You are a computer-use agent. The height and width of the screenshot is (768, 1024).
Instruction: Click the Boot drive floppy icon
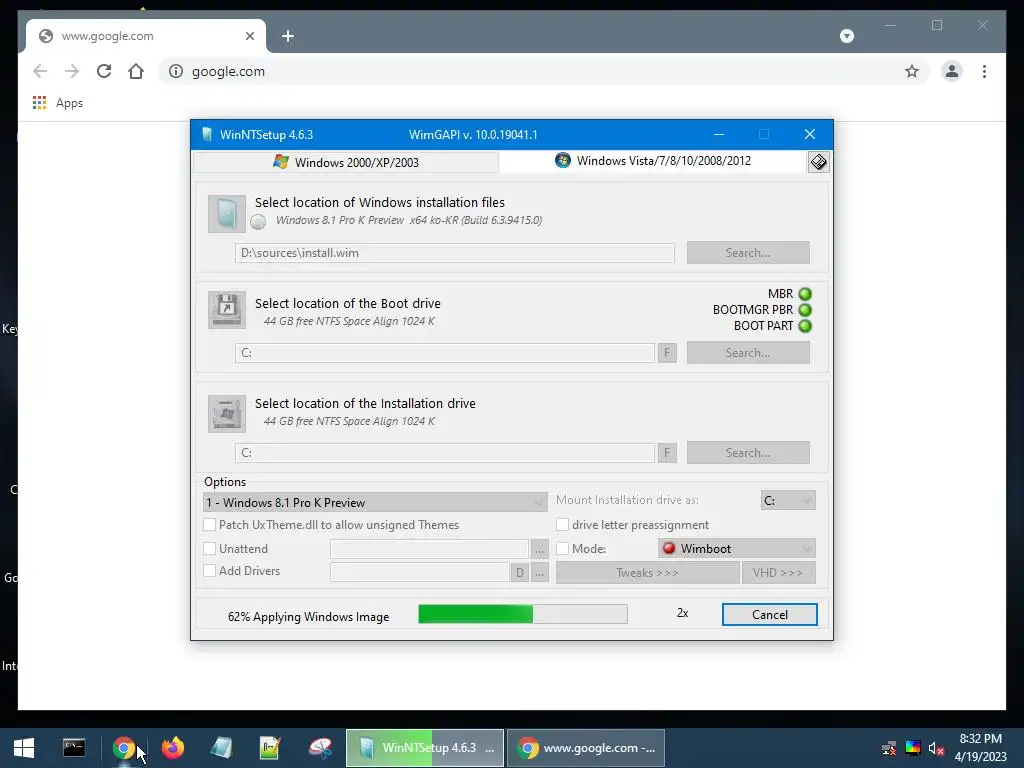tap(227, 310)
